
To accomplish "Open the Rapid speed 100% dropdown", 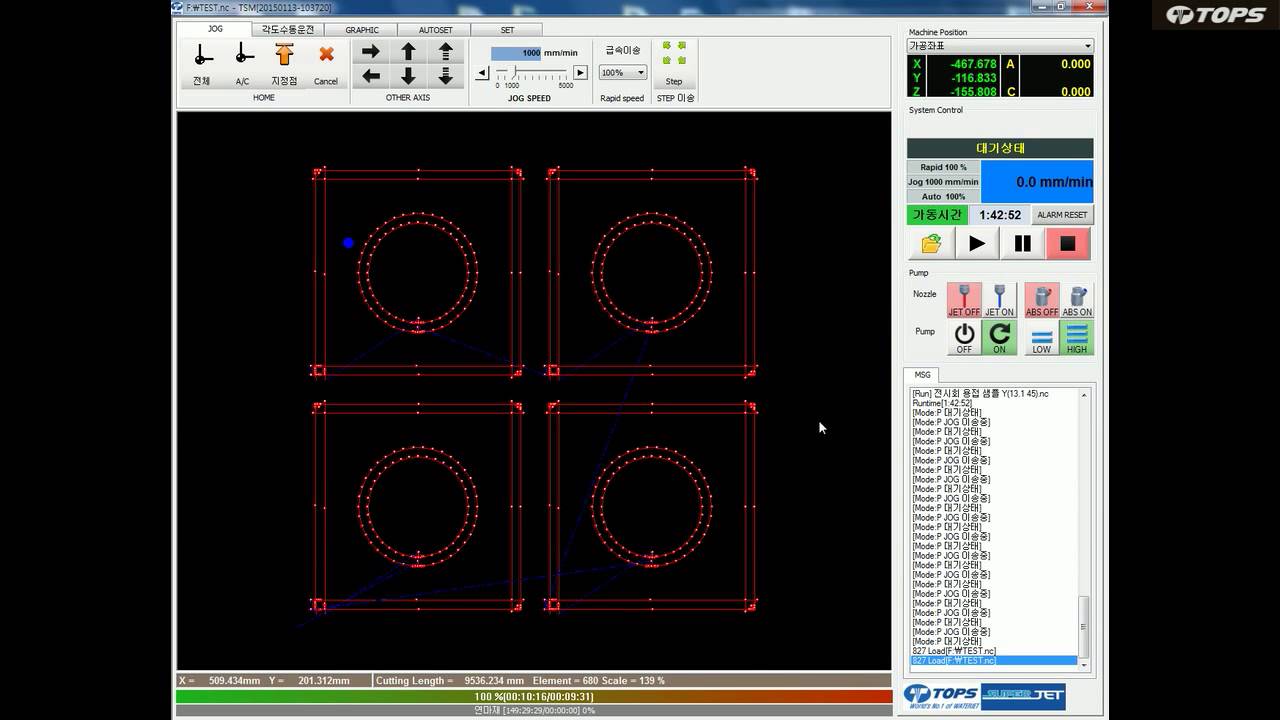I will pos(623,73).
